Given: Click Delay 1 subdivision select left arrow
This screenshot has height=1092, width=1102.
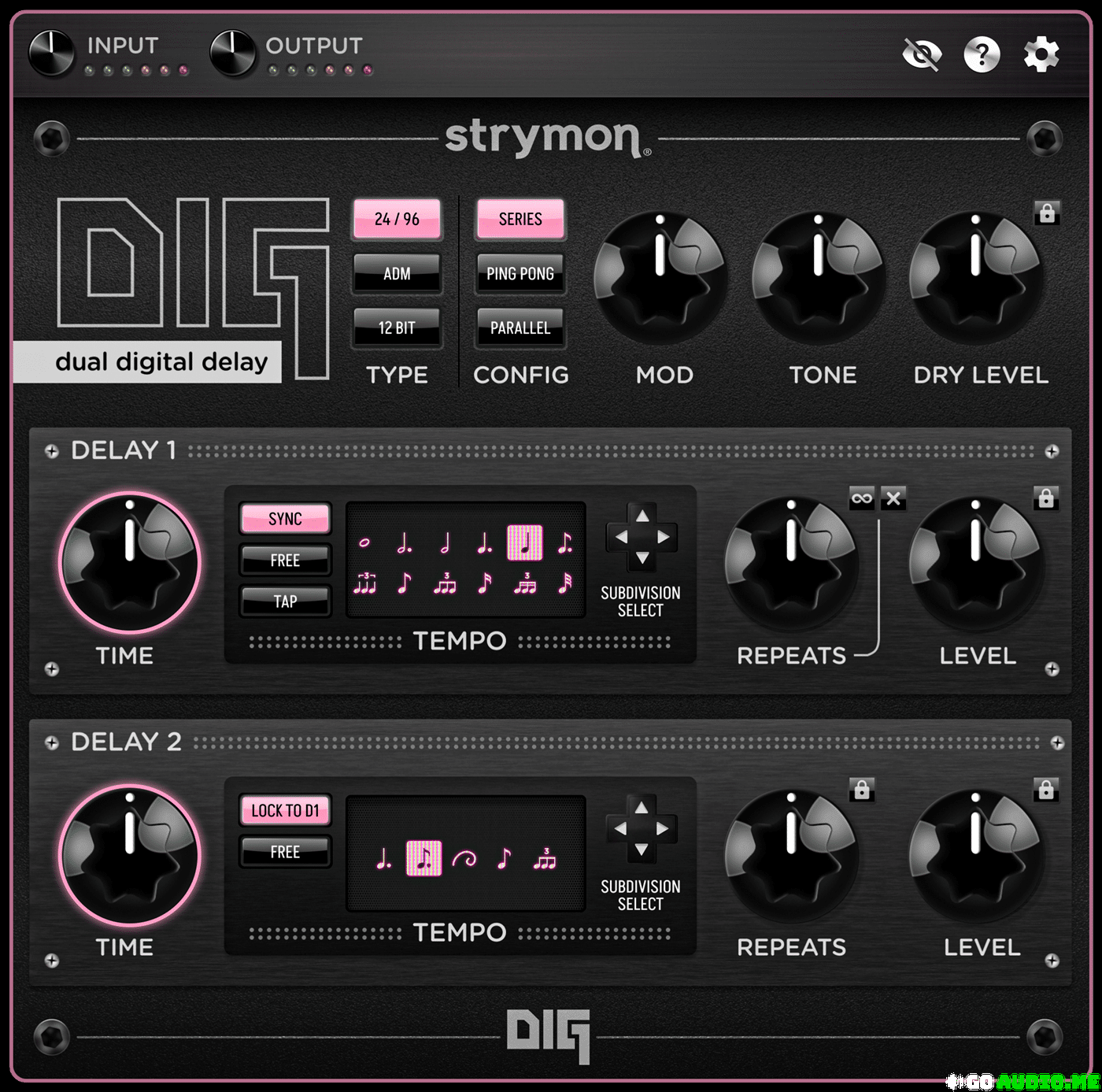Looking at the screenshot, I should tap(621, 537).
